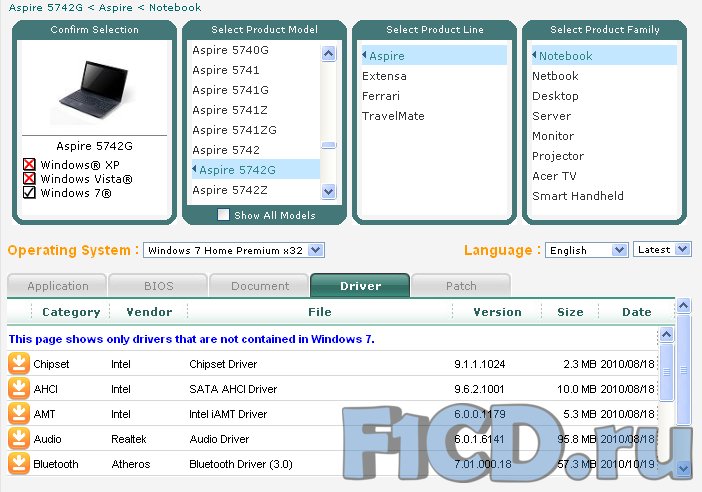Click the outer page scrollbar up arrow
This screenshot has width=702, height=492.
tap(683, 306)
